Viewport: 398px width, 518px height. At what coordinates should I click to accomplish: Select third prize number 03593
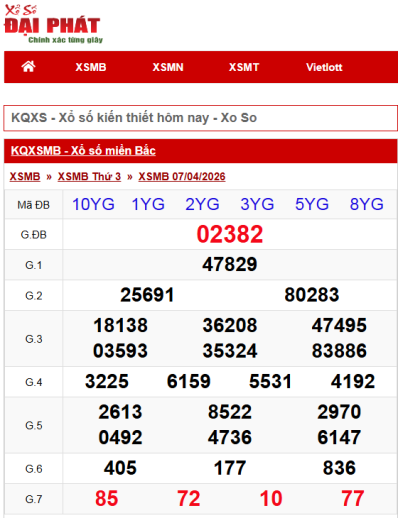(x=120, y=351)
